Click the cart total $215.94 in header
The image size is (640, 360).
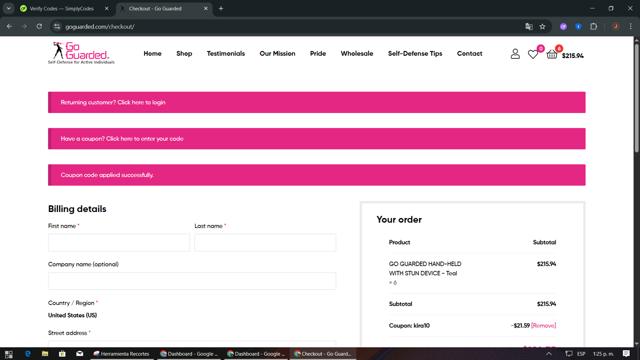click(x=573, y=56)
